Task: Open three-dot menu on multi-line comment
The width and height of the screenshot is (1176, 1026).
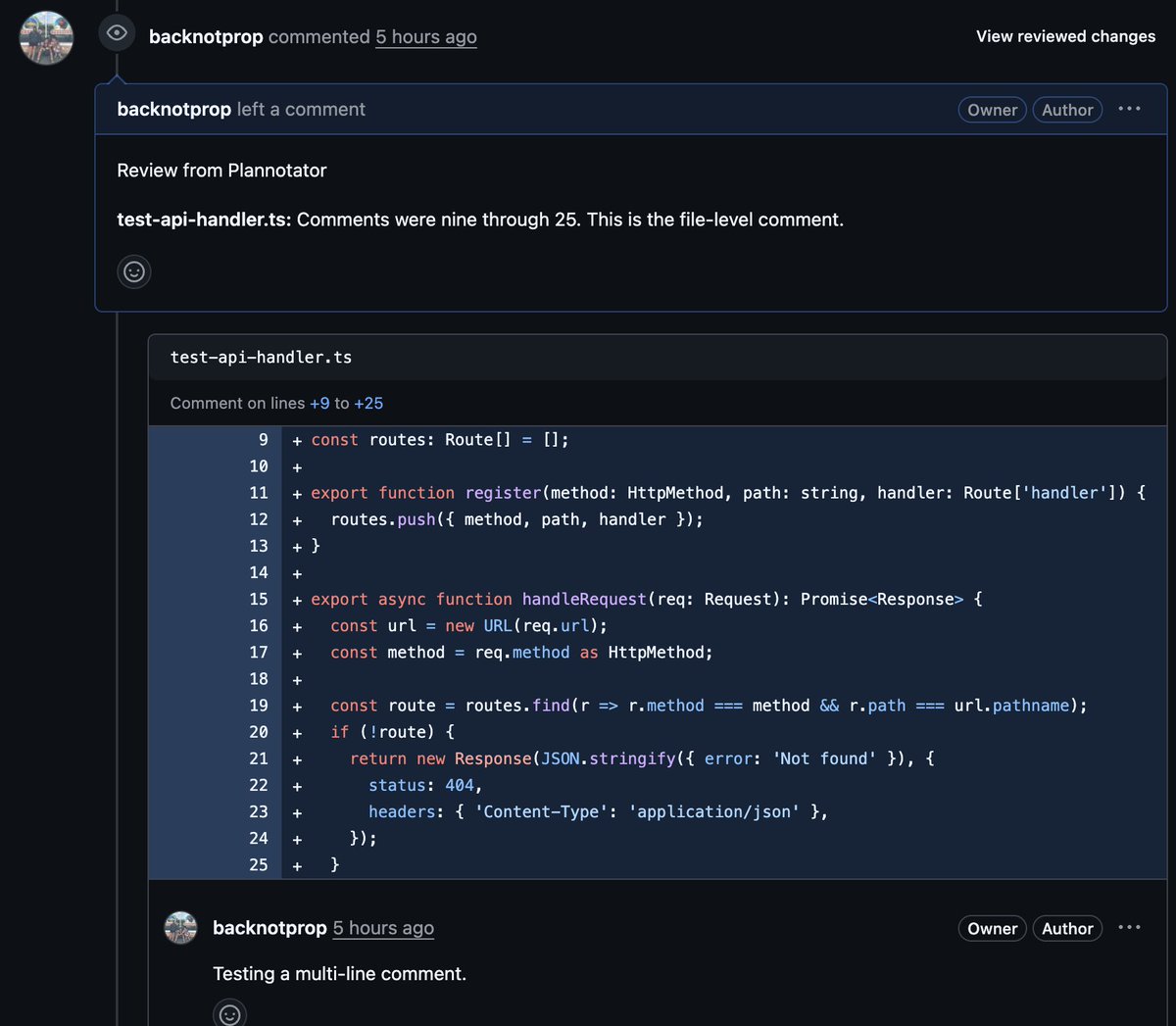Action: click(x=1129, y=927)
